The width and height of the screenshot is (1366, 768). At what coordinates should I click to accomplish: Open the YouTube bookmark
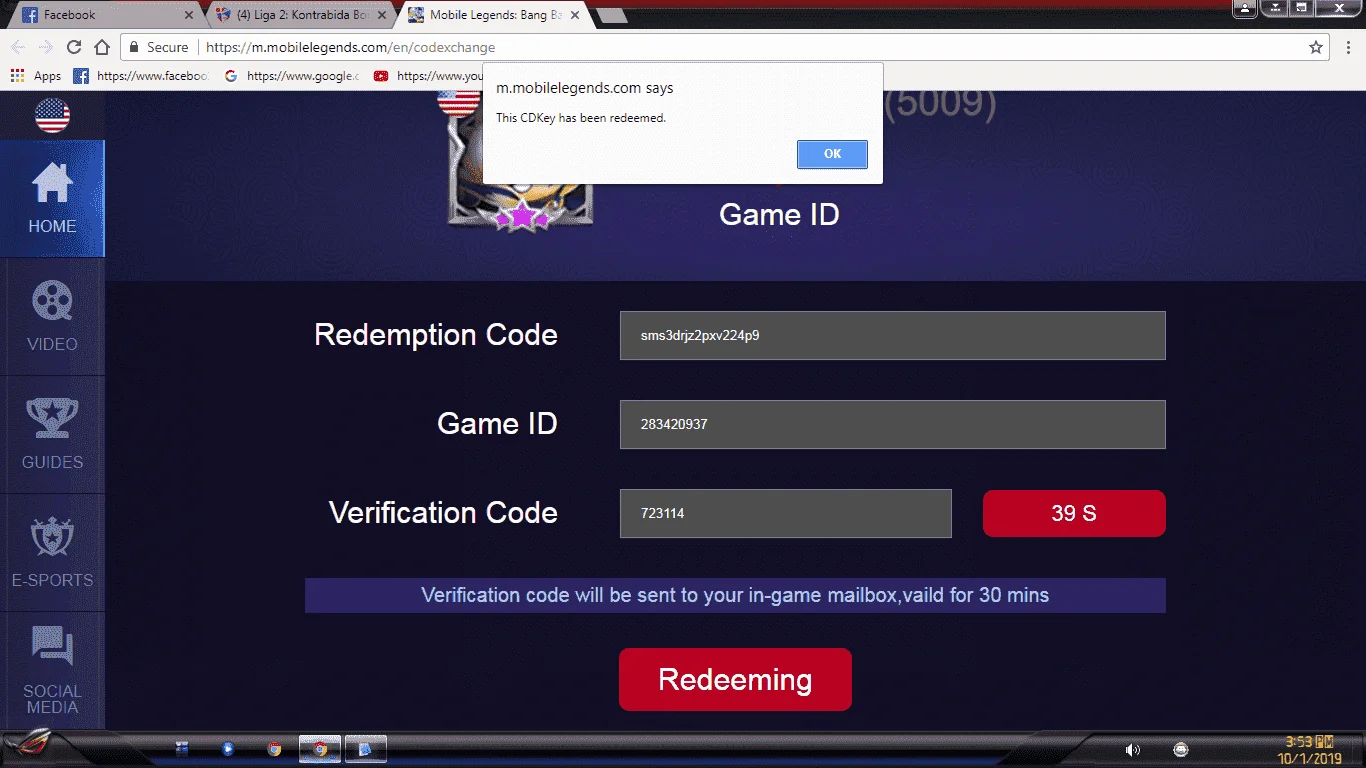click(x=428, y=76)
